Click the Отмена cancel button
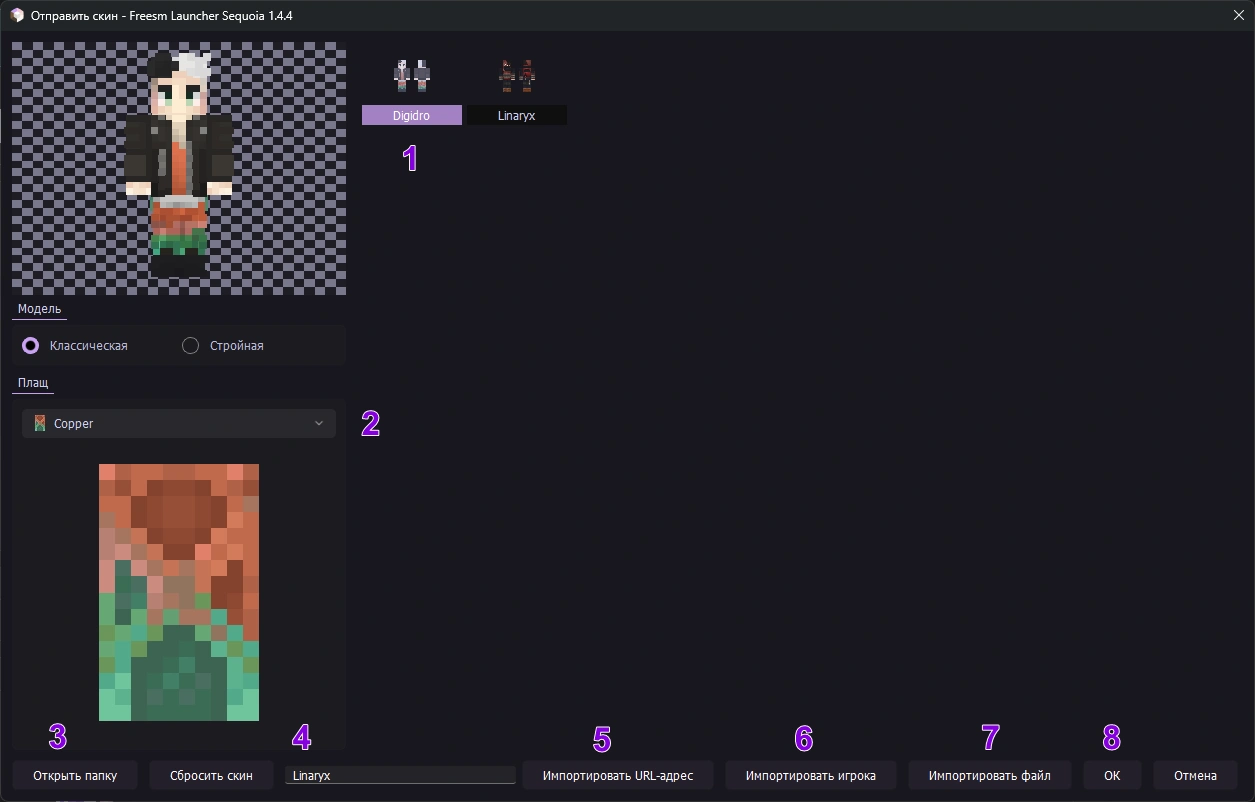The image size is (1255, 802). coord(1195,775)
